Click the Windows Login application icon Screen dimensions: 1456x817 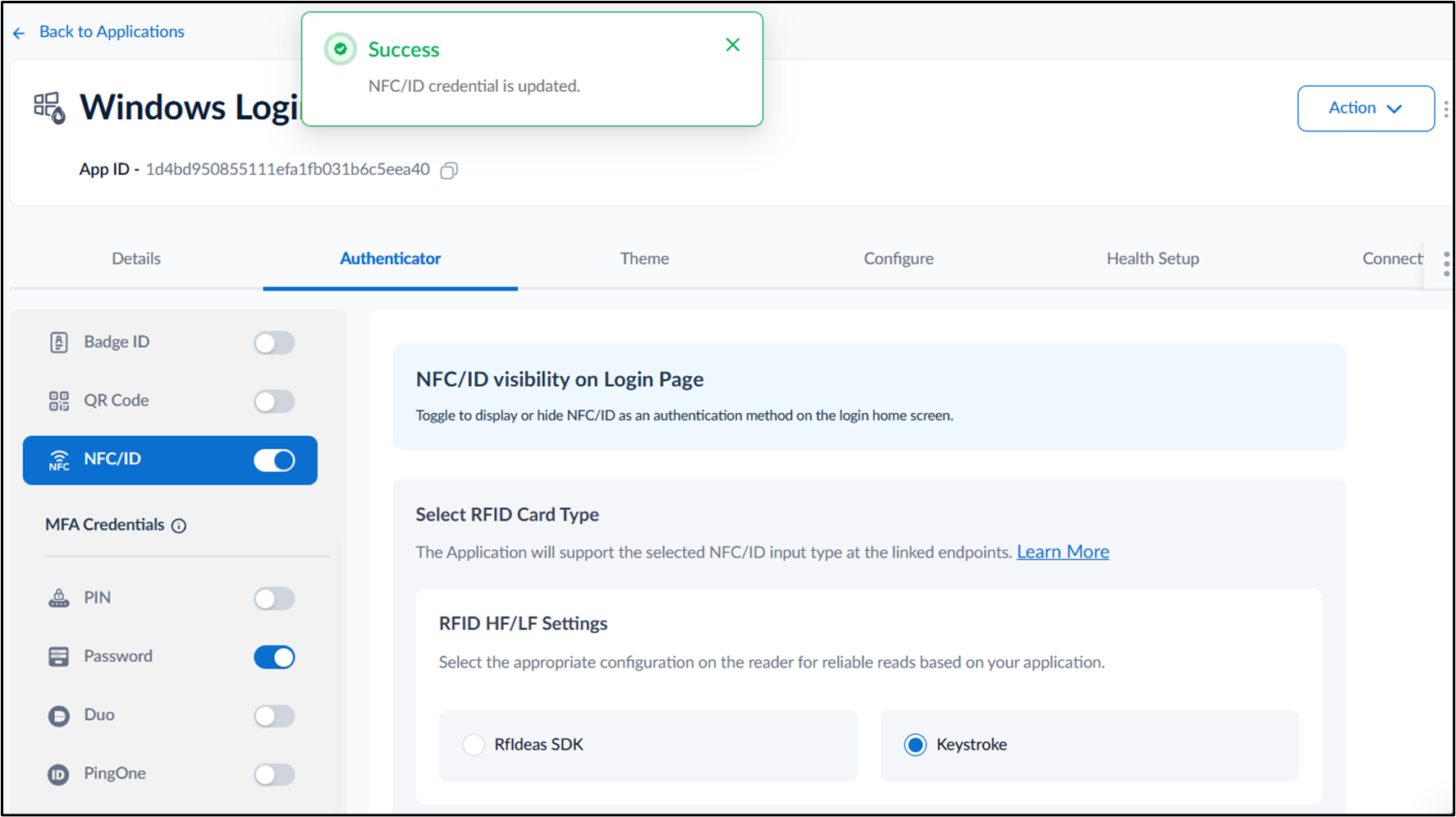pos(49,108)
